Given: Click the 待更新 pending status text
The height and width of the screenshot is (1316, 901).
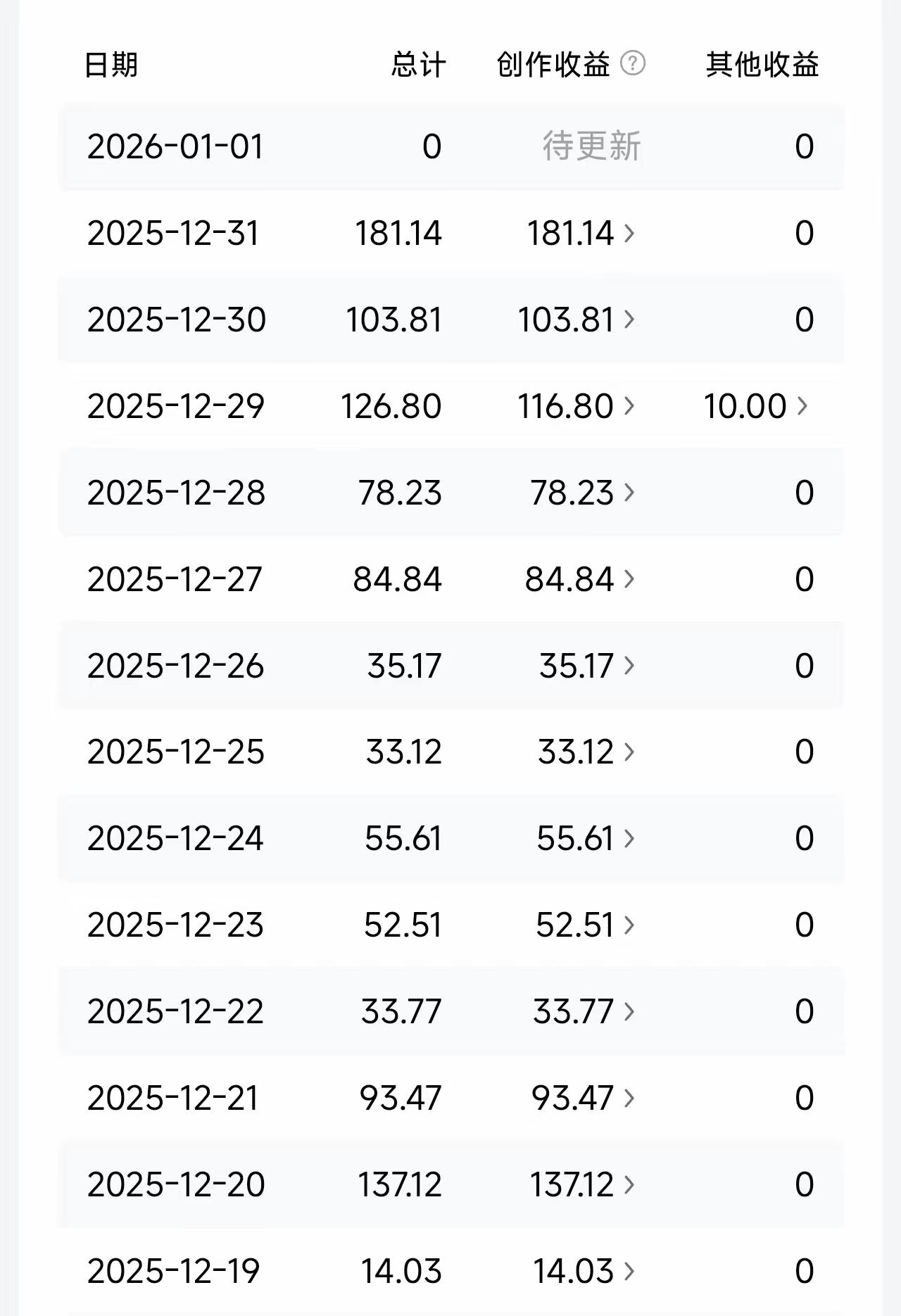Looking at the screenshot, I should (591, 146).
